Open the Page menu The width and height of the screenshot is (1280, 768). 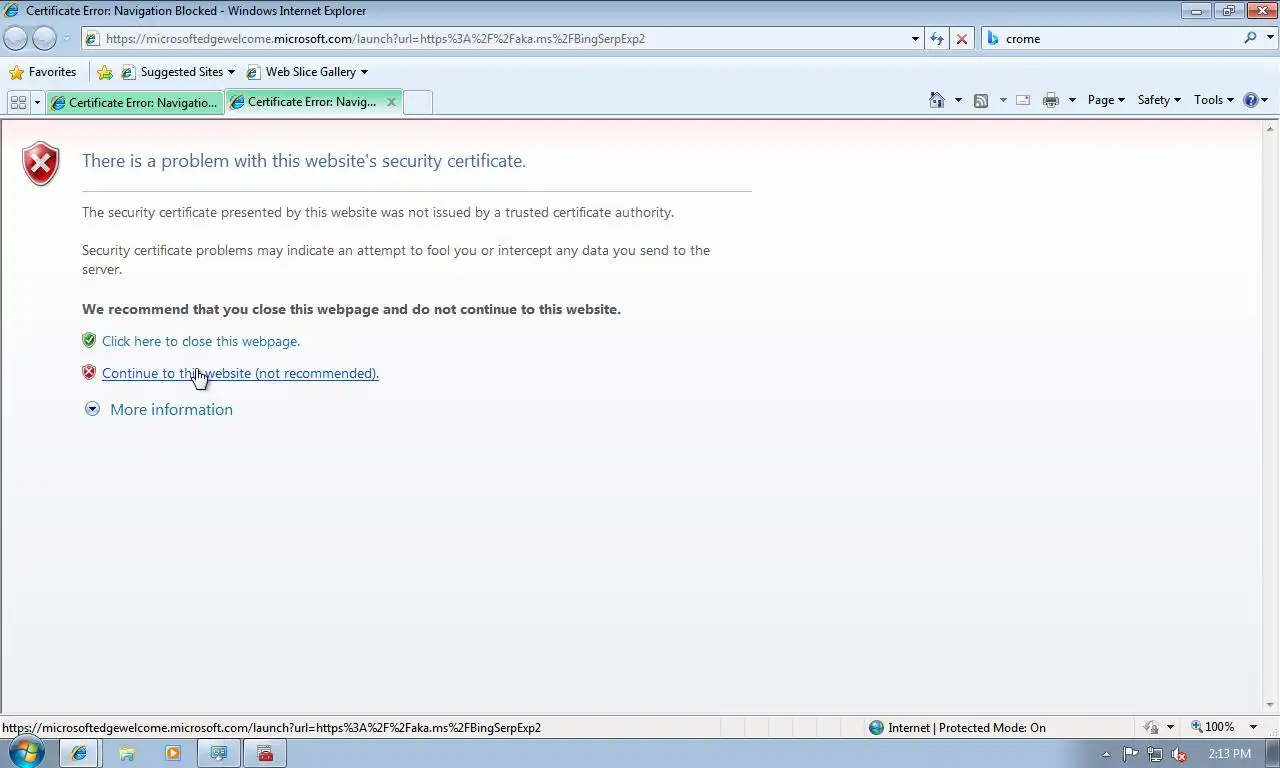[x=1106, y=100]
